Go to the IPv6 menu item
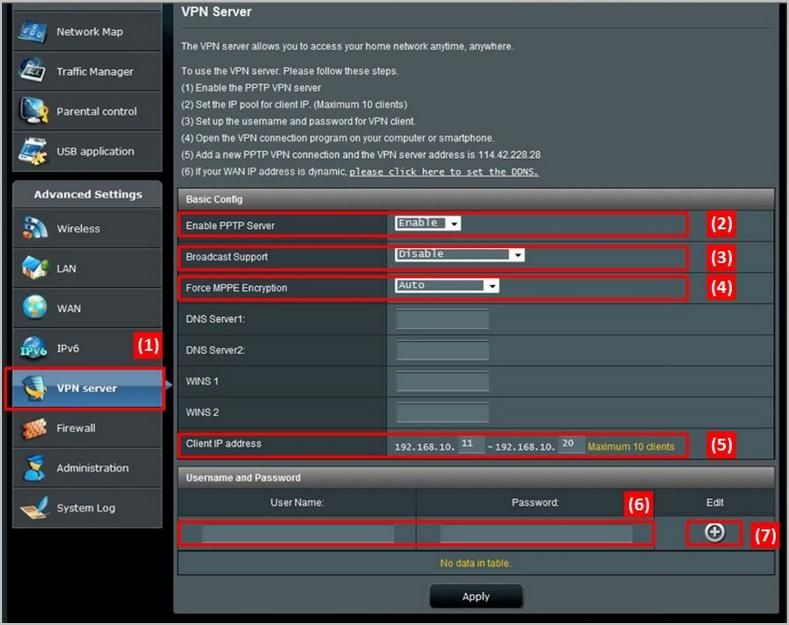This screenshot has width=789, height=625. pyautogui.click(x=68, y=348)
